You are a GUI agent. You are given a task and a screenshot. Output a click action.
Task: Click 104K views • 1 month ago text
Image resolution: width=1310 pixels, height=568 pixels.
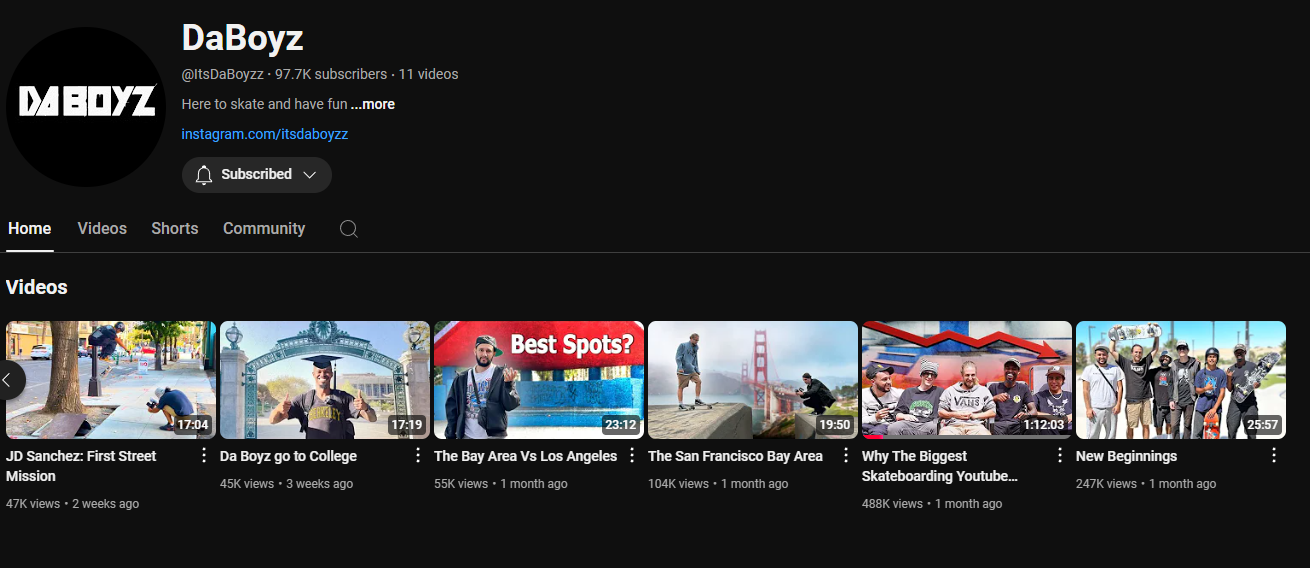point(718,484)
